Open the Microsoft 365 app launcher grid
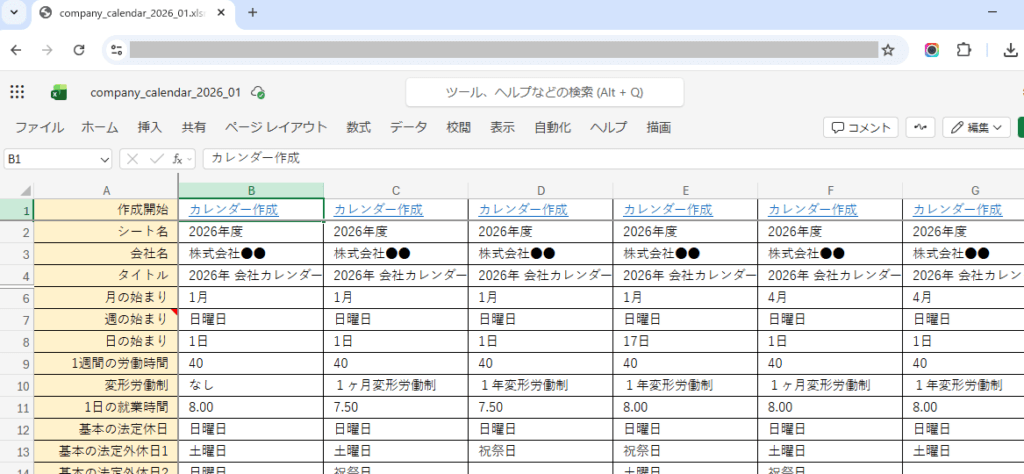 tap(17, 92)
